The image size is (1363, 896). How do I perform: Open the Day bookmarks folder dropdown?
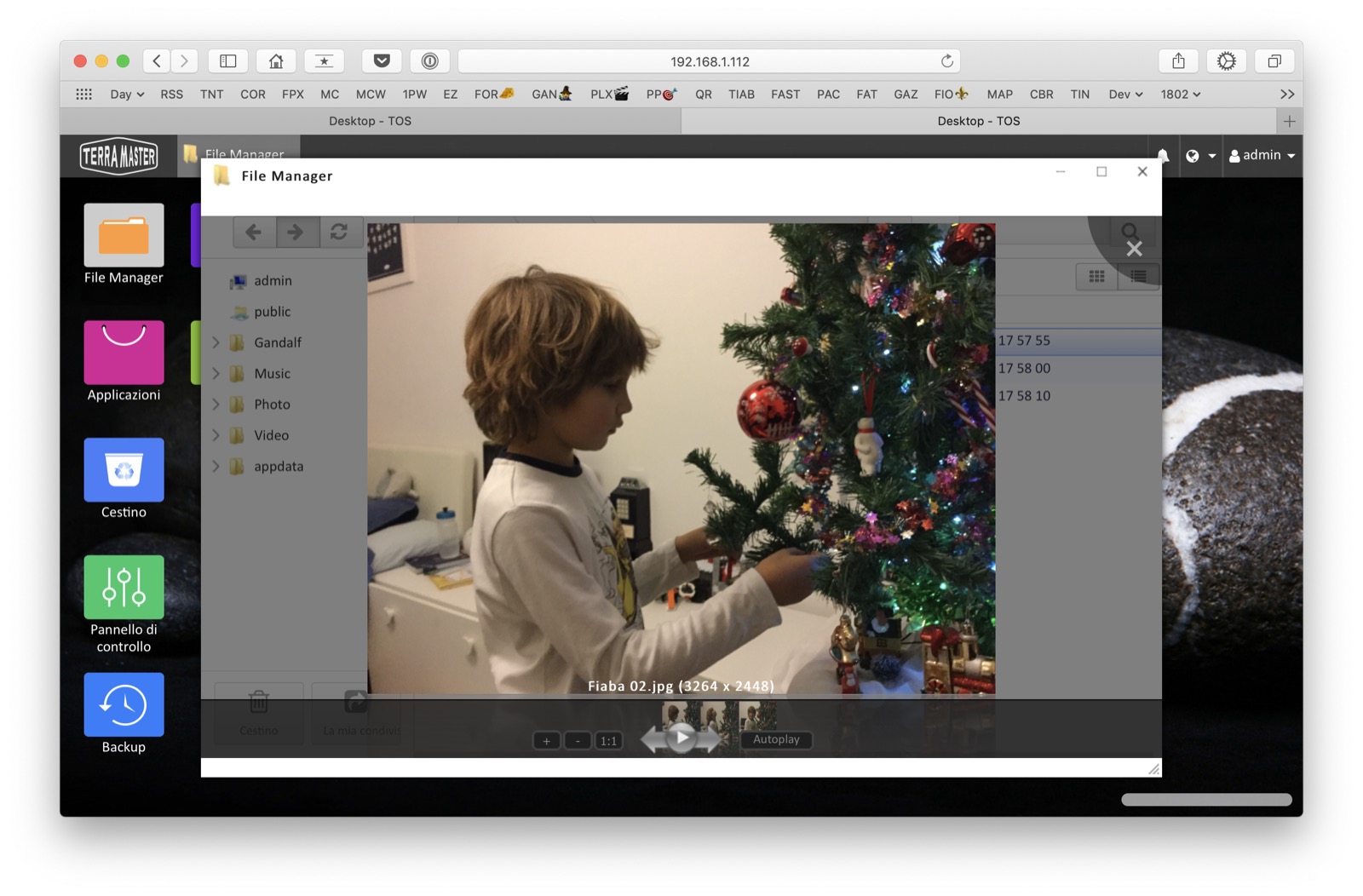point(127,95)
